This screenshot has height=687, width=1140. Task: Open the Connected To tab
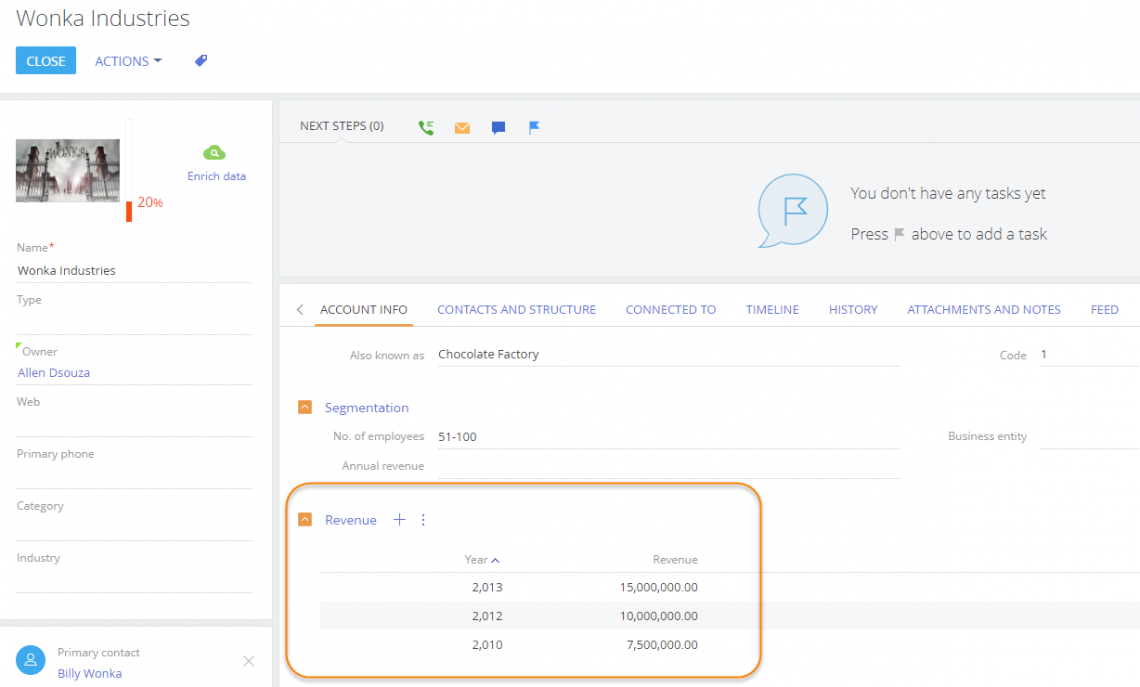coord(671,310)
